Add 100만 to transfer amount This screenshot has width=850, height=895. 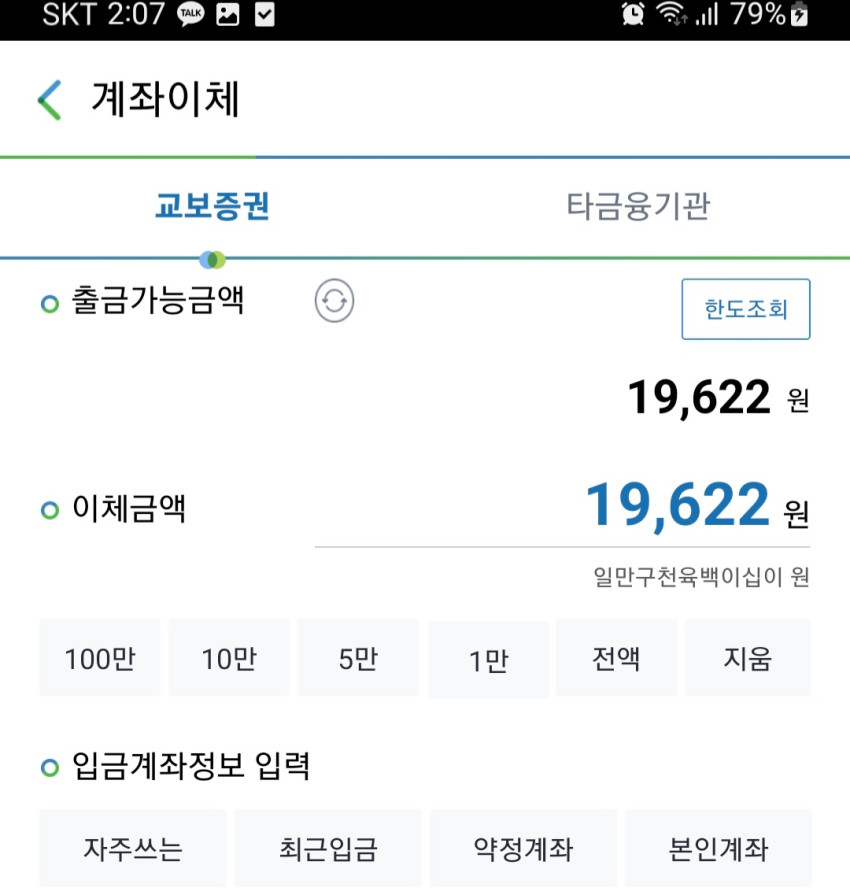[x=100, y=658]
